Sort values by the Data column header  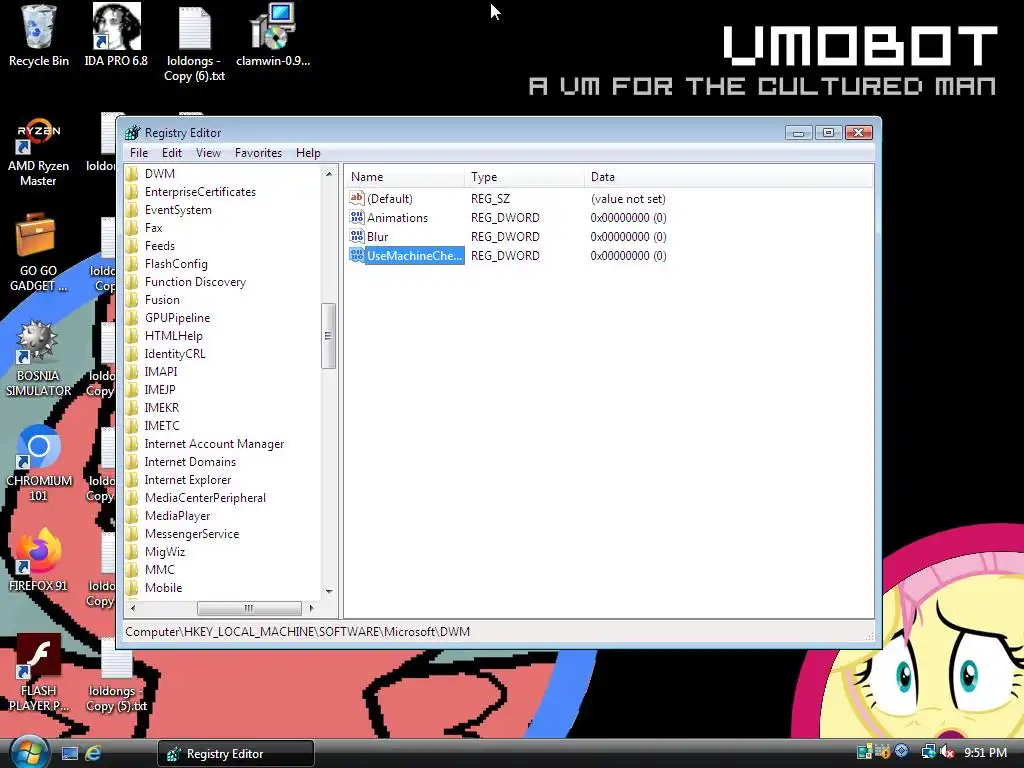tap(728, 176)
